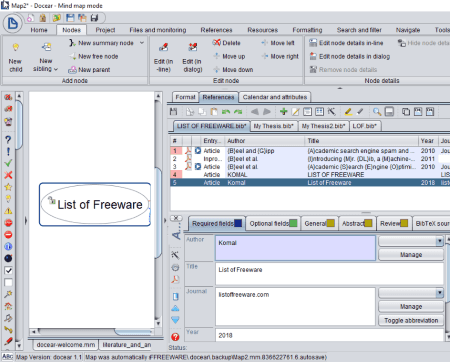Image resolution: width=450 pixels, height=362 pixels.
Task: Select table row 4 with author KOMAL
Action: click(310, 175)
